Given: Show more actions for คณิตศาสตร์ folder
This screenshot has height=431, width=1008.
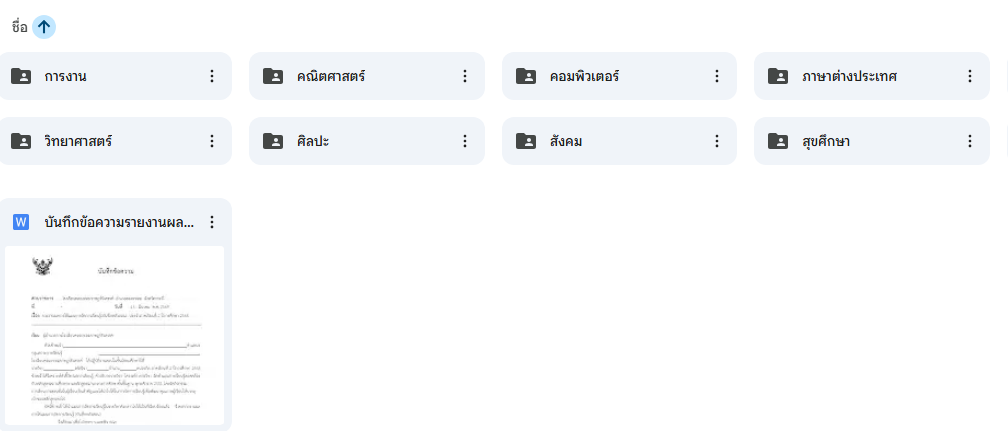Looking at the screenshot, I should 464,76.
